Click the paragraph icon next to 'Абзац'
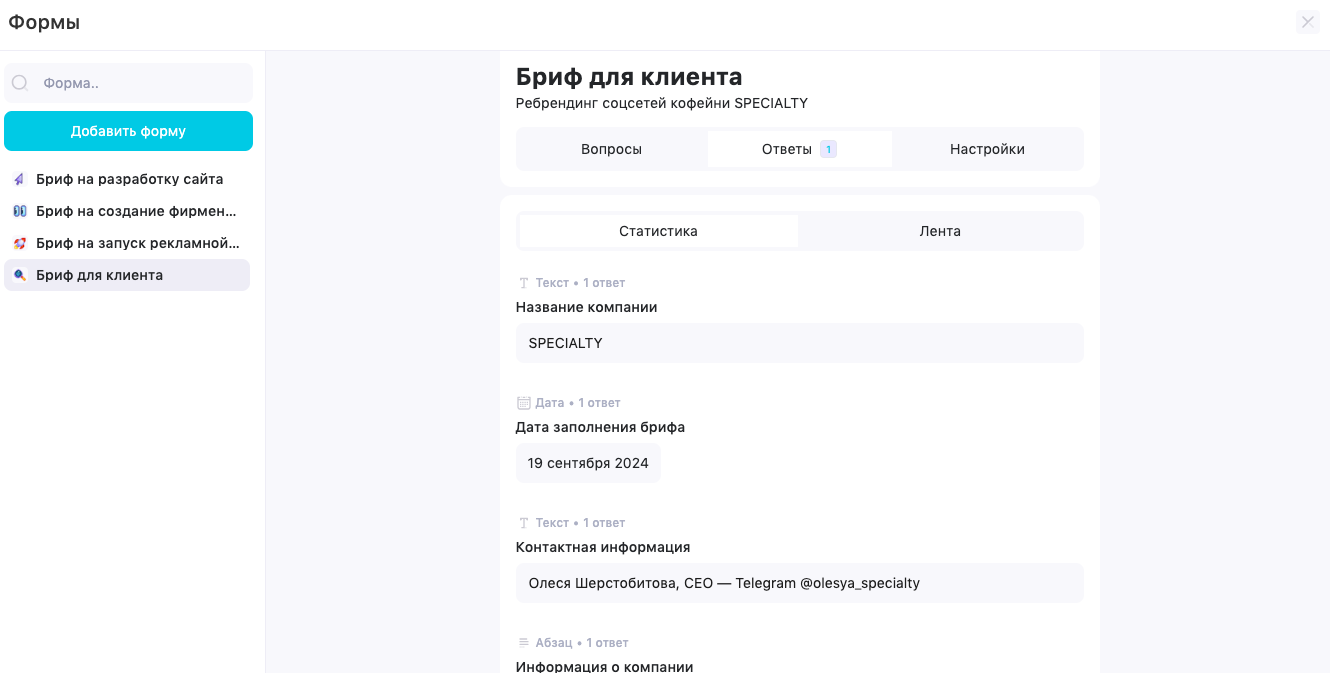This screenshot has width=1330, height=673. [x=522, y=642]
